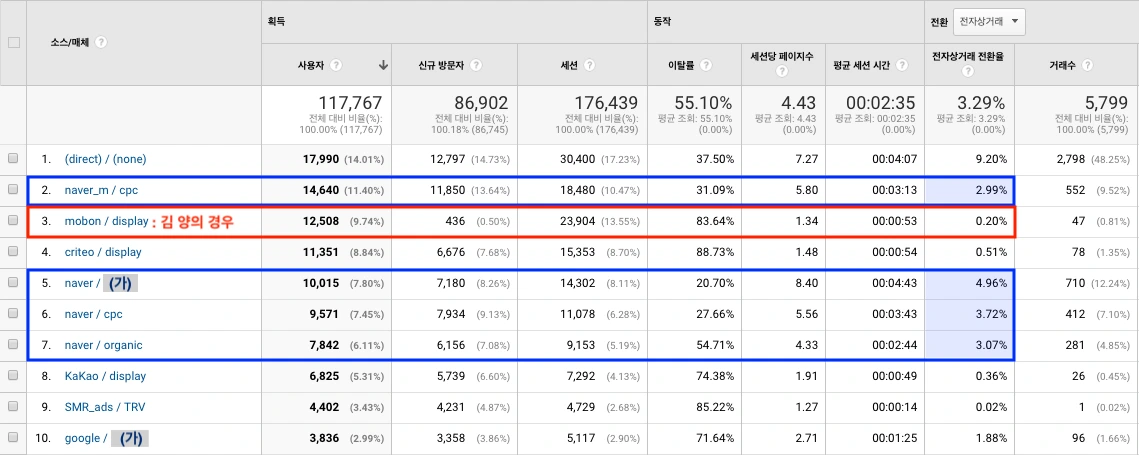This screenshot has width=1139, height=455.
Task: Open the 전자상거래 conversion dropdown
Action: pos(989,21)
